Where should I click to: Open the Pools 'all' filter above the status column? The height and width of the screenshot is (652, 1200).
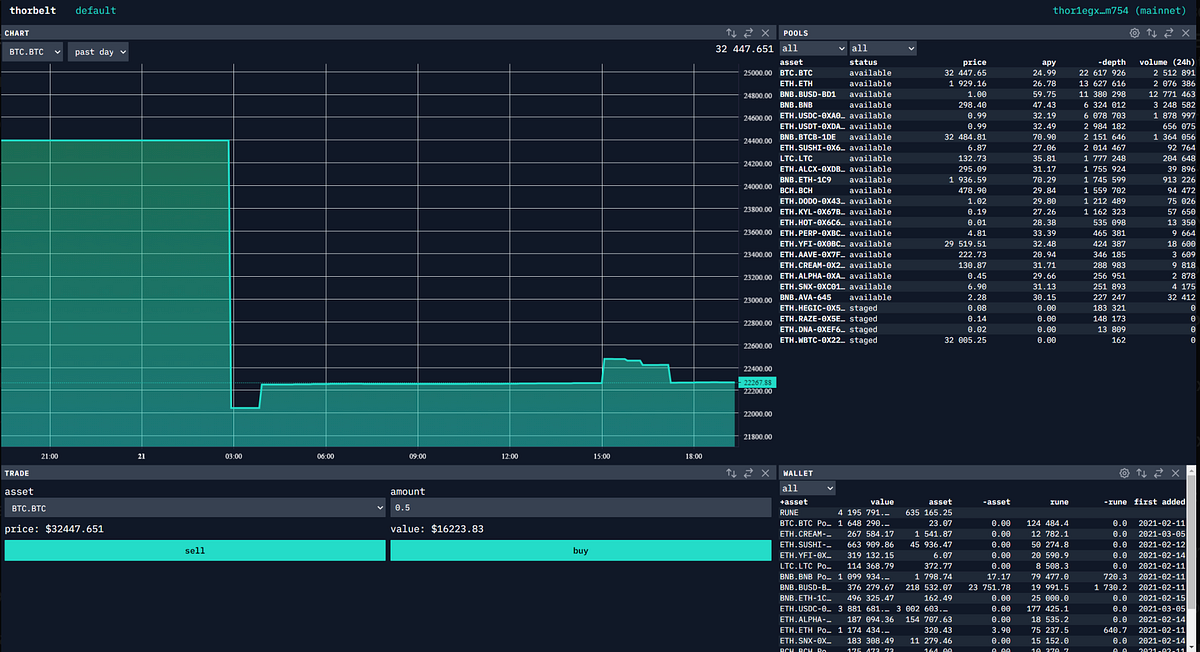[883, 48]
